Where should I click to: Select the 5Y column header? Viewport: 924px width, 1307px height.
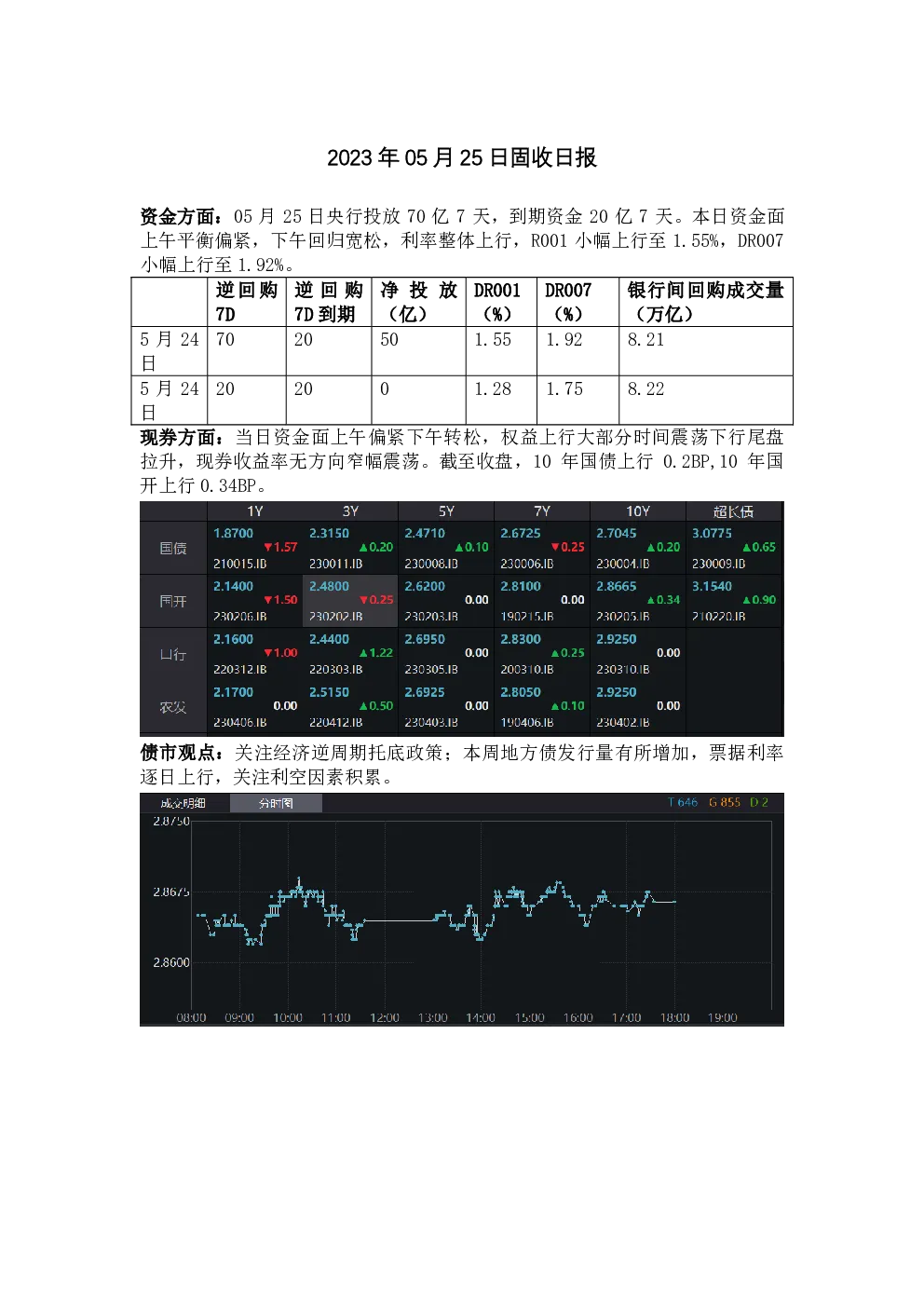[446, 511]
